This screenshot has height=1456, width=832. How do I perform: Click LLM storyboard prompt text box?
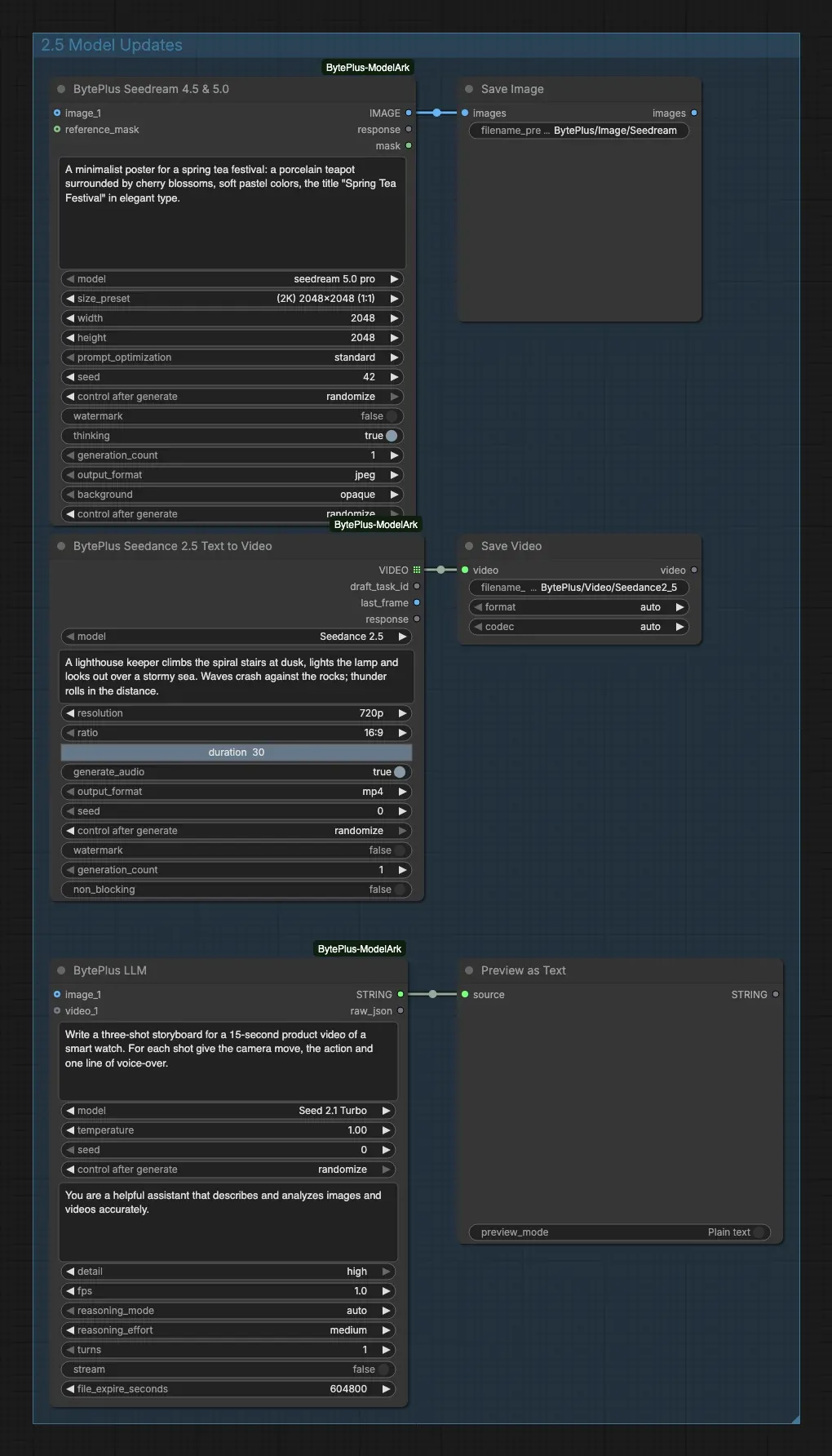228,1062
